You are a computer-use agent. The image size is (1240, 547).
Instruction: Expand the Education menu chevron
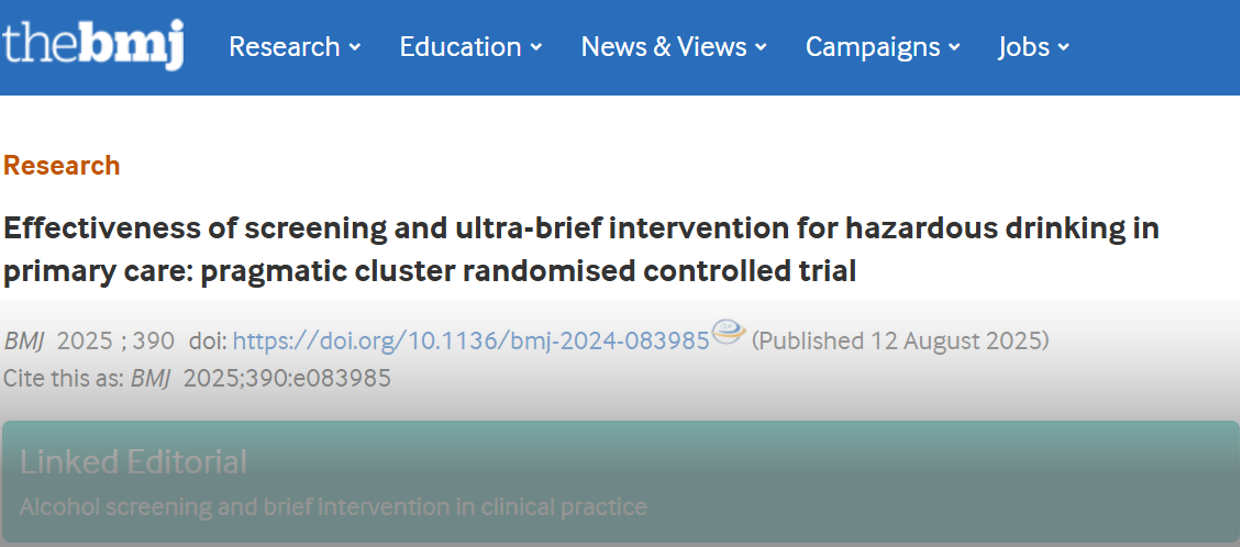pos(537,47)
